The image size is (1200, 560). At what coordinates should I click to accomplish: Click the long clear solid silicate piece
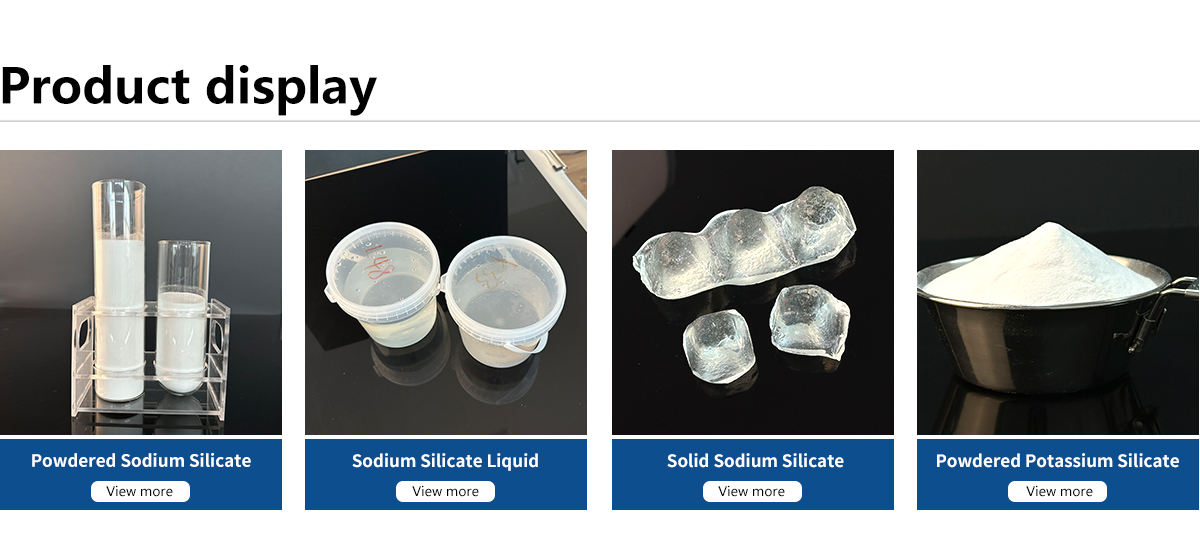746,242
